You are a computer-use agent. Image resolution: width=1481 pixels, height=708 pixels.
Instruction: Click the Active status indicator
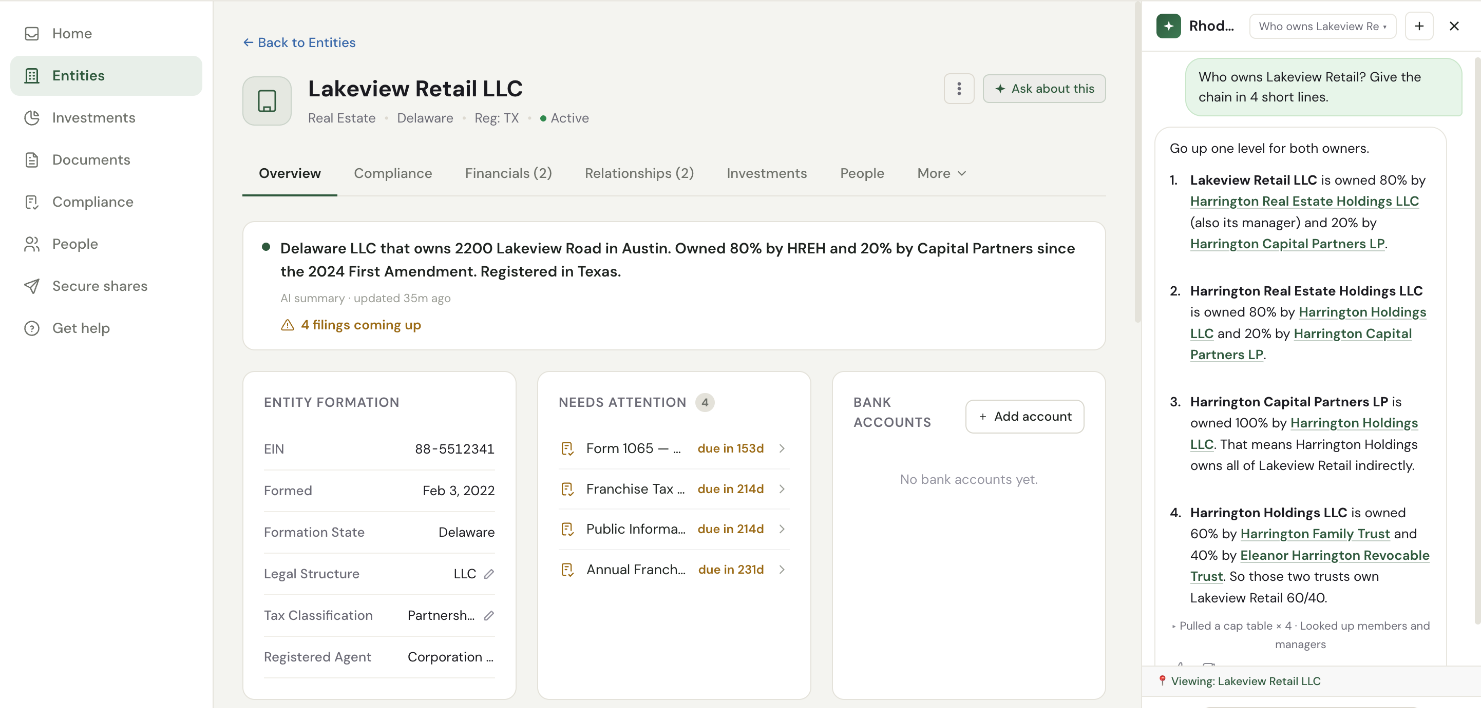(564, 118)
